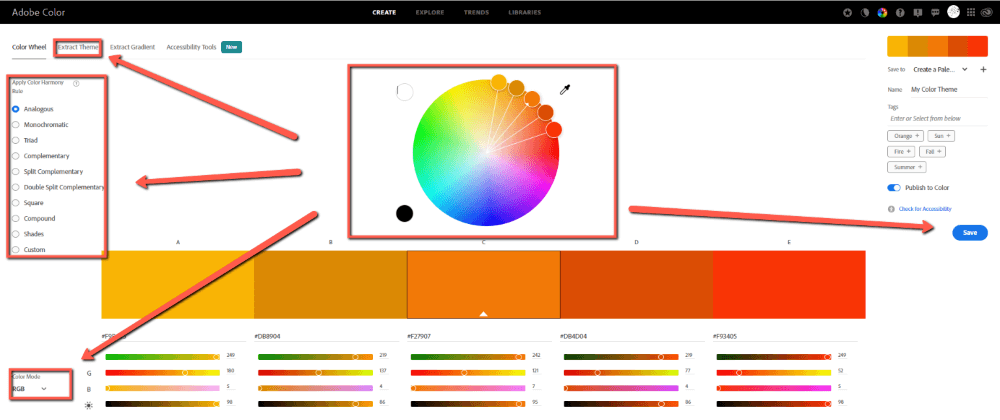Image resolution: width=1000 pixels, height=420 pixels.
Task: Click the info icon beside Apply Color Harmony Rule
Action: pyautogui.click(x=76, y=83)
